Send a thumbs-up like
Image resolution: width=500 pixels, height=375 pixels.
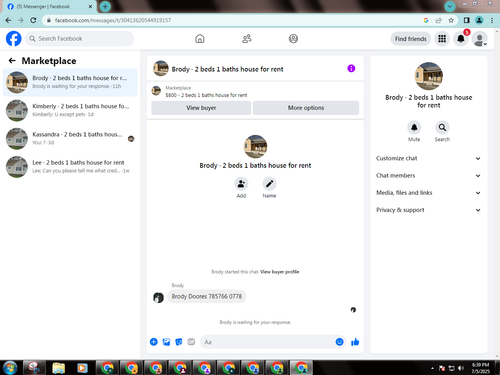point(355,342)
